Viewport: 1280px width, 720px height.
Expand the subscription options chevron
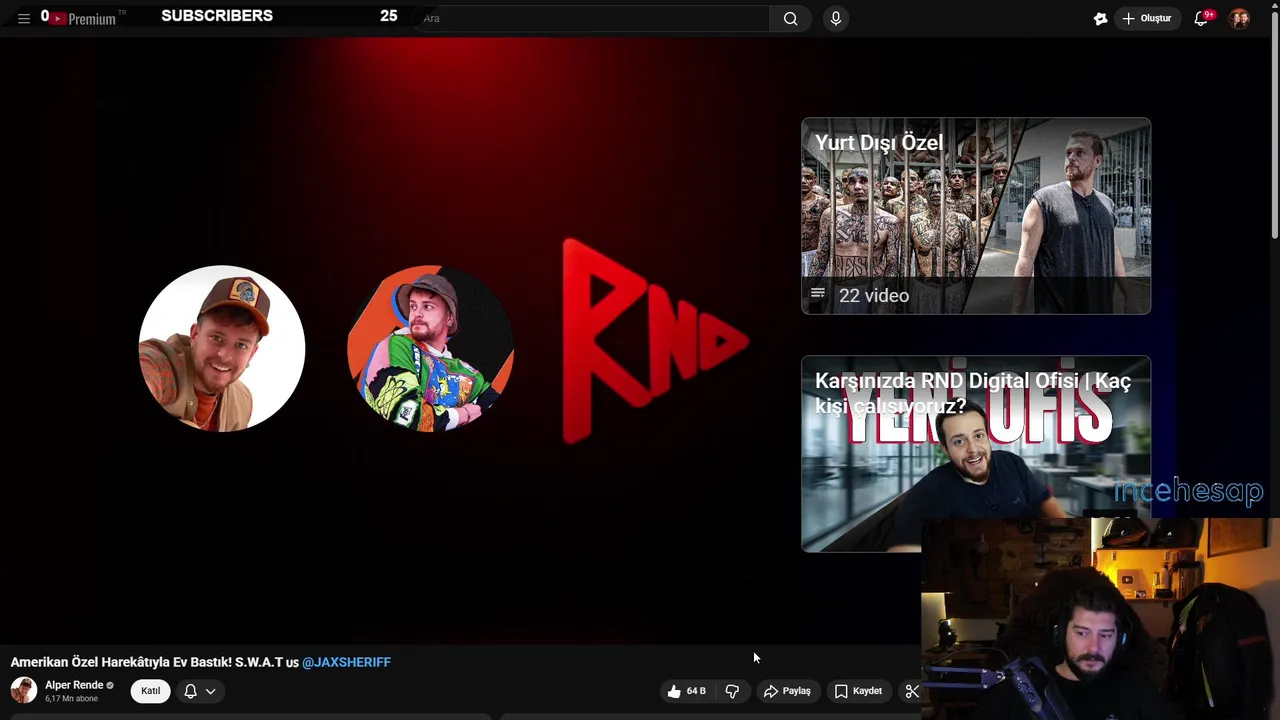(211, 691)
